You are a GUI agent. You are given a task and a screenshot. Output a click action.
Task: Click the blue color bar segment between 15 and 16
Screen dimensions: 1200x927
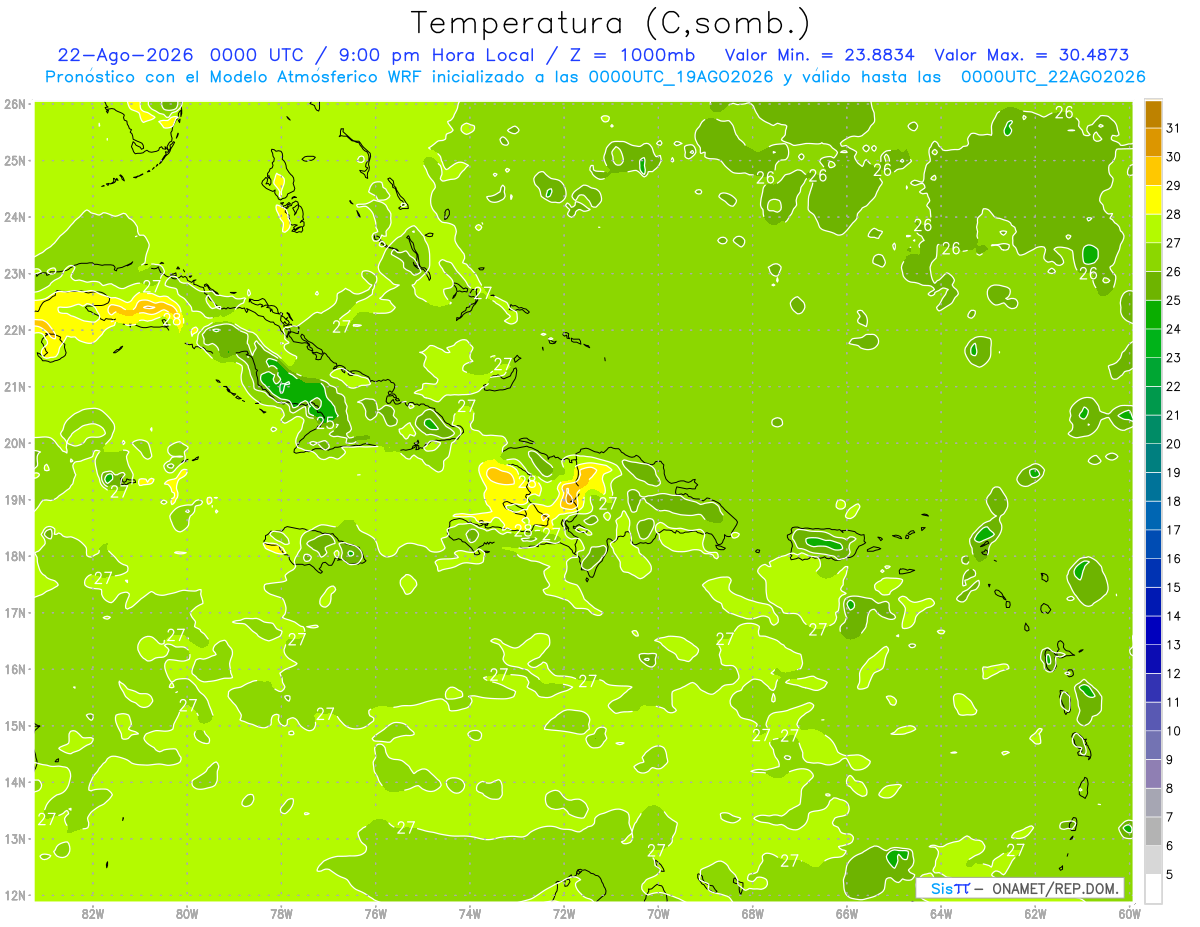click(x=1153, y=573)
